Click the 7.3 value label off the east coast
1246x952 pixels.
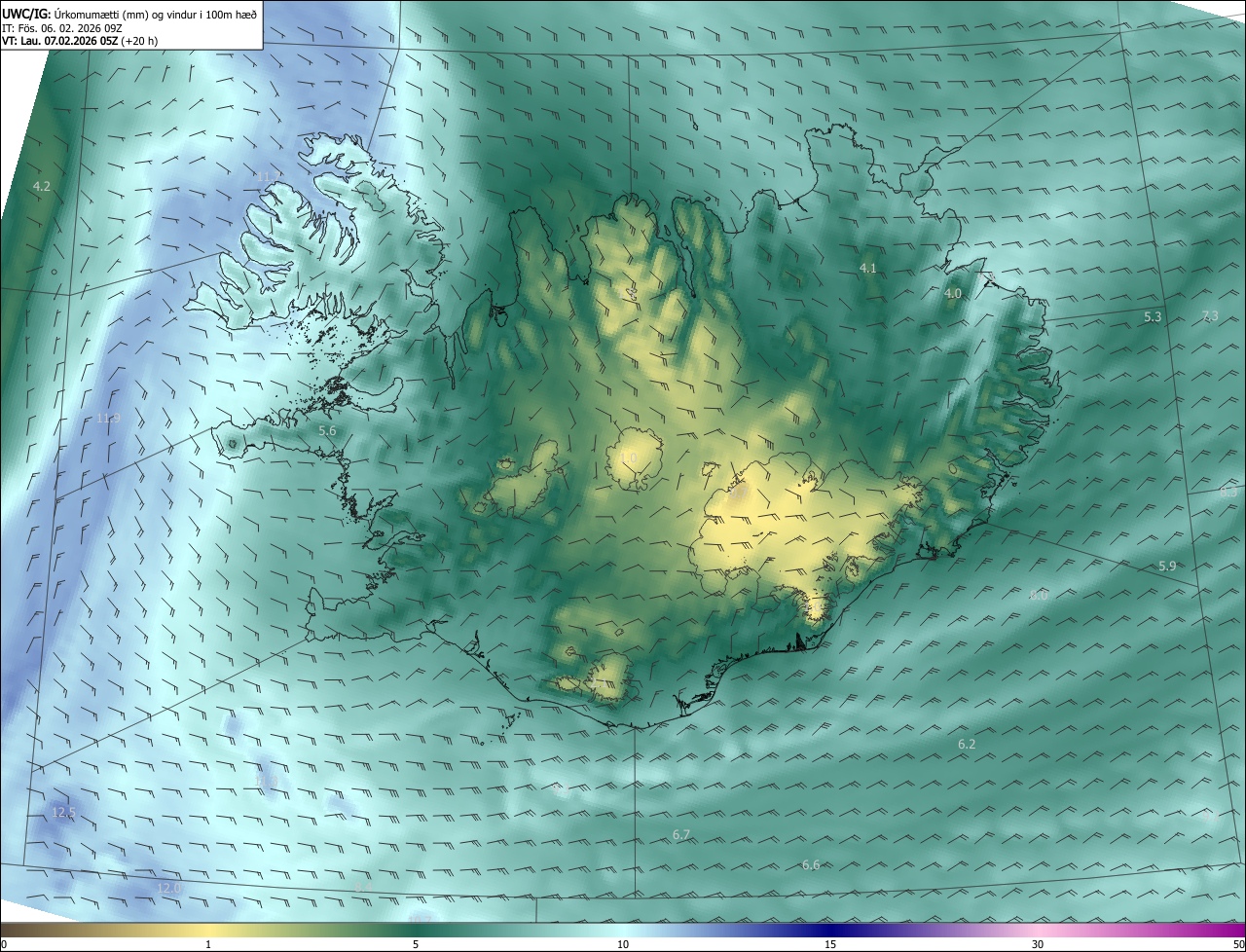pos(1210,316)
